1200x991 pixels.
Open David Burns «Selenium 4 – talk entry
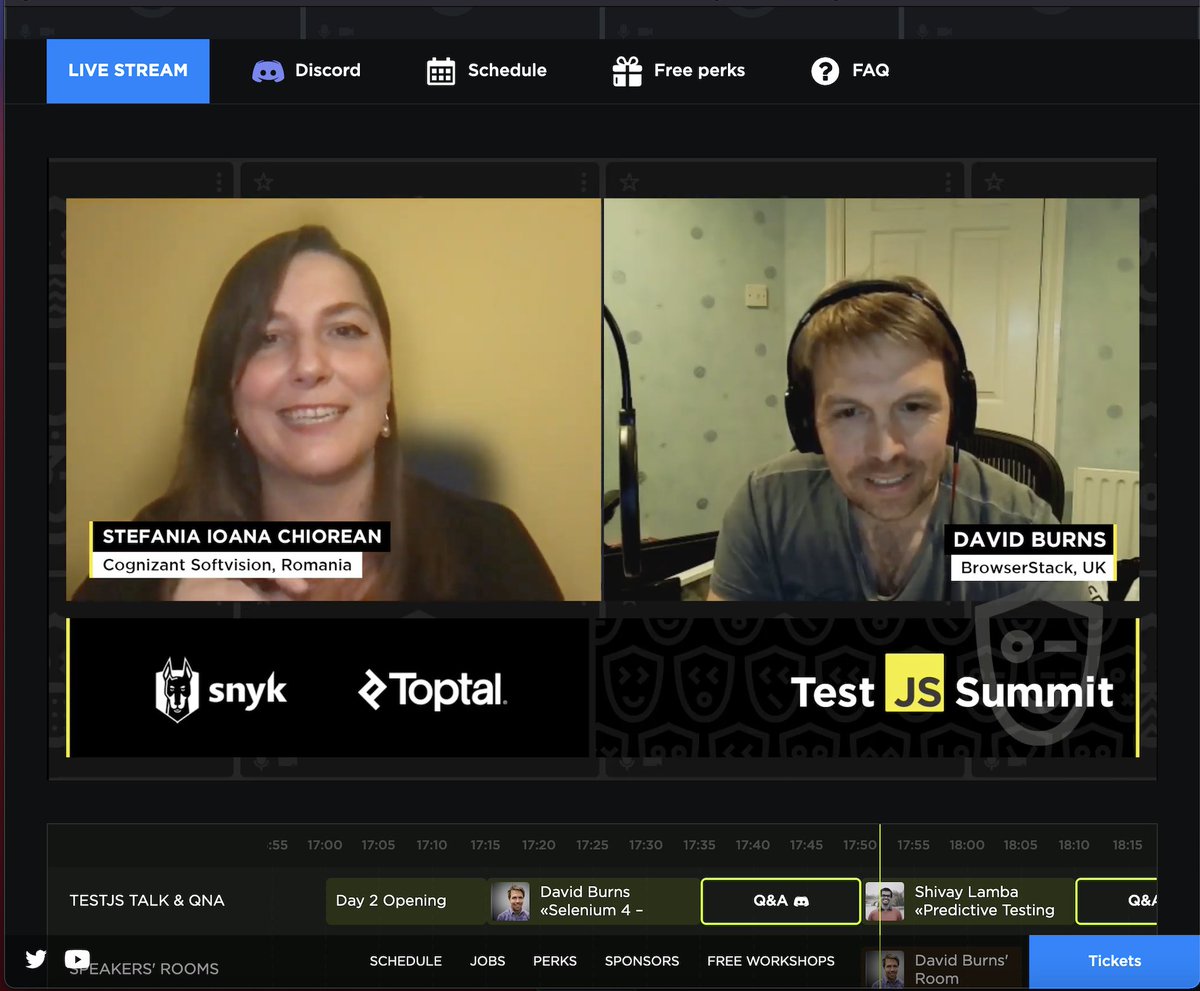point(594,901)
